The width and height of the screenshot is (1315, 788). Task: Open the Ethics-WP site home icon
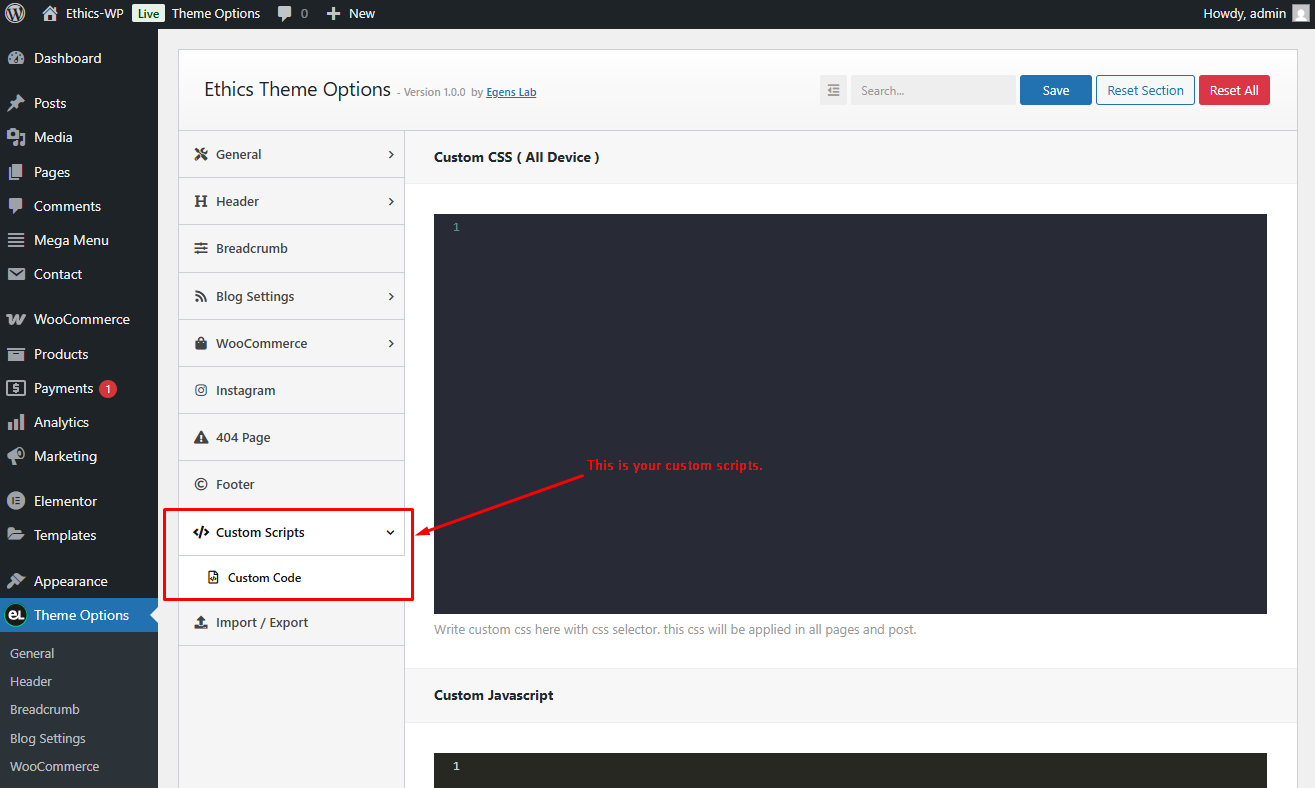[x=50, y=13]
